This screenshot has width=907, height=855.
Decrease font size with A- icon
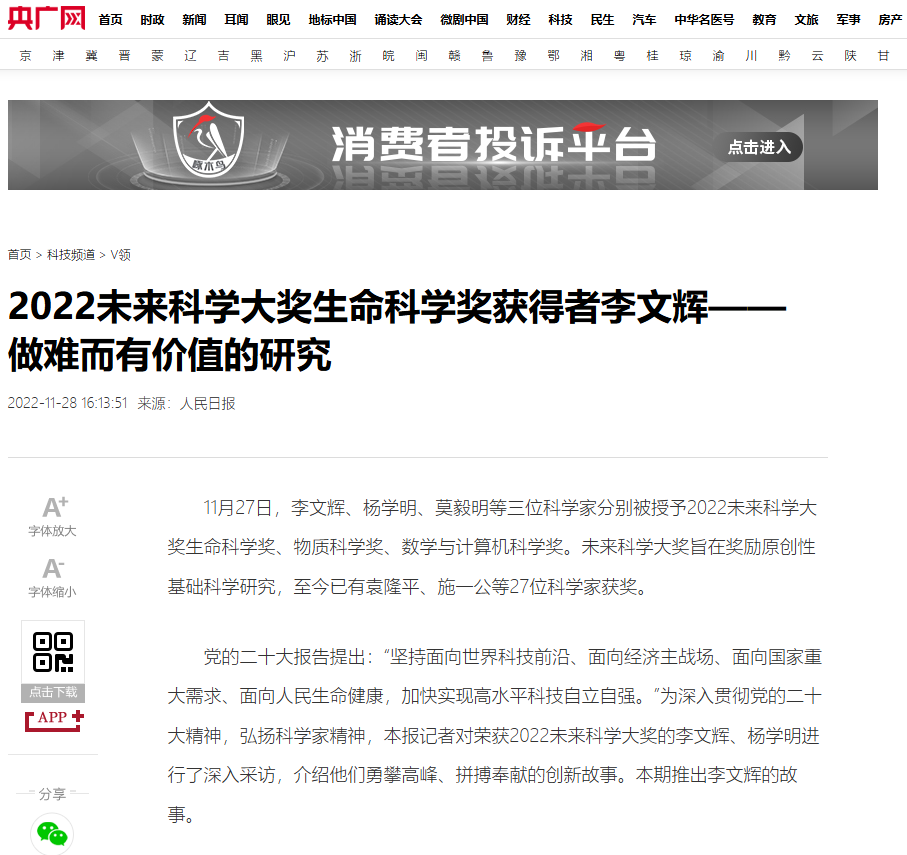pos(52,569)
